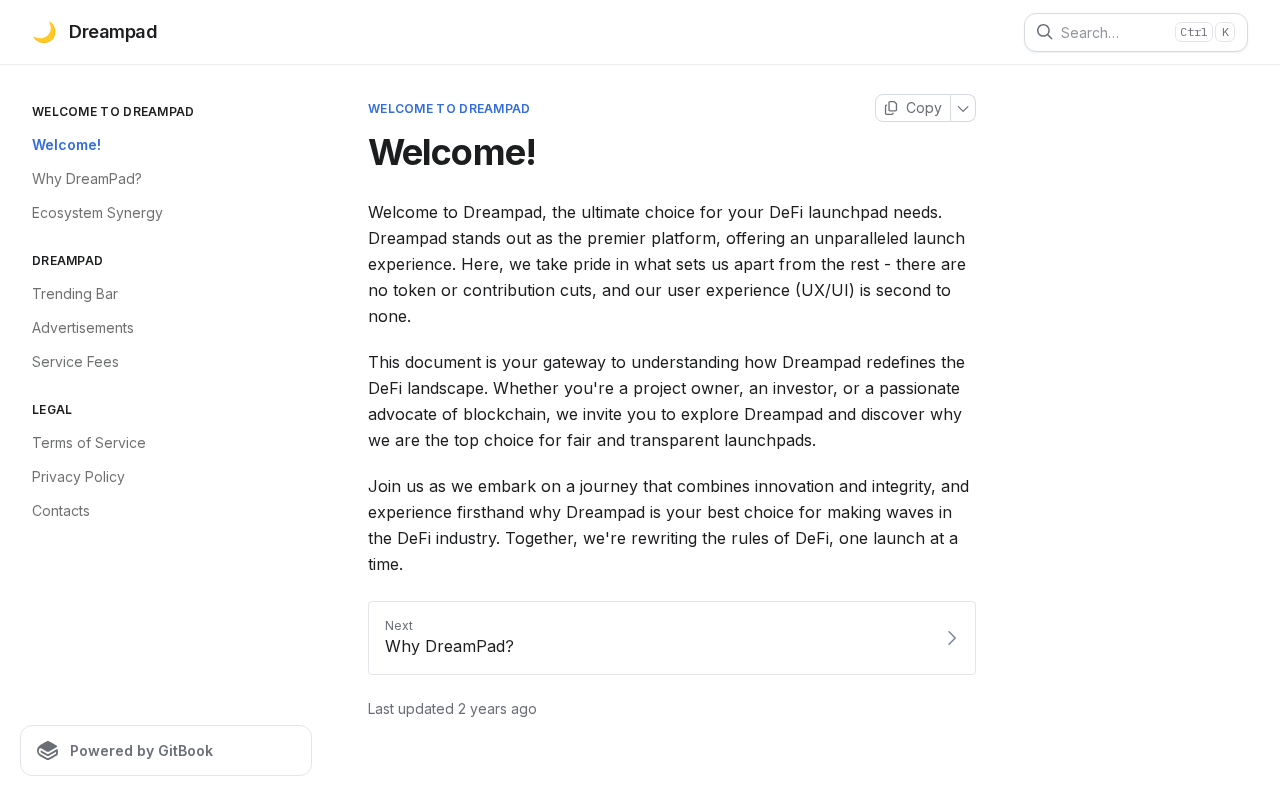Click the Dreampad site title

[x=113, y=32]
